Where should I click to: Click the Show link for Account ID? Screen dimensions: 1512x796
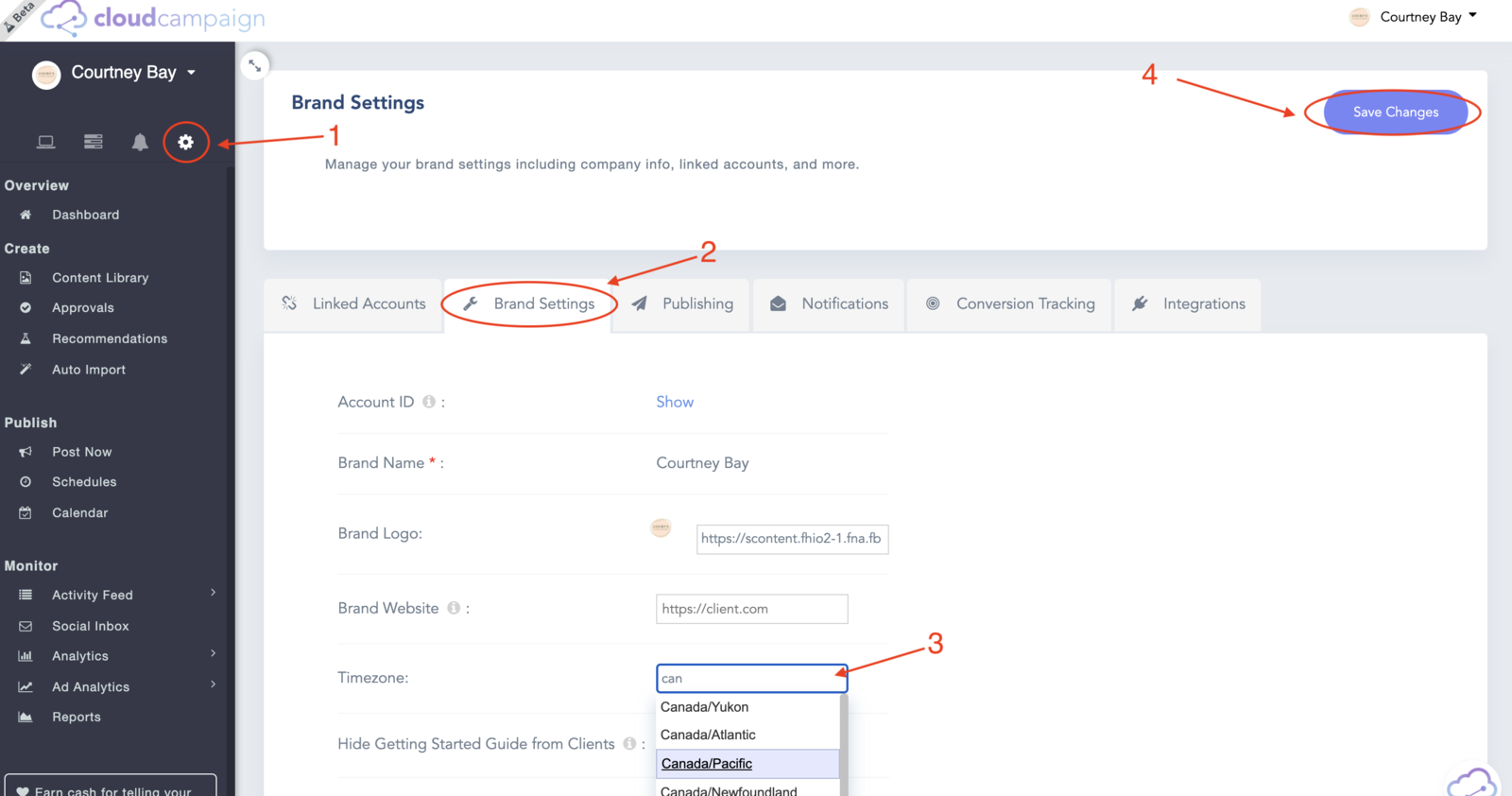[x=675, y=402]
